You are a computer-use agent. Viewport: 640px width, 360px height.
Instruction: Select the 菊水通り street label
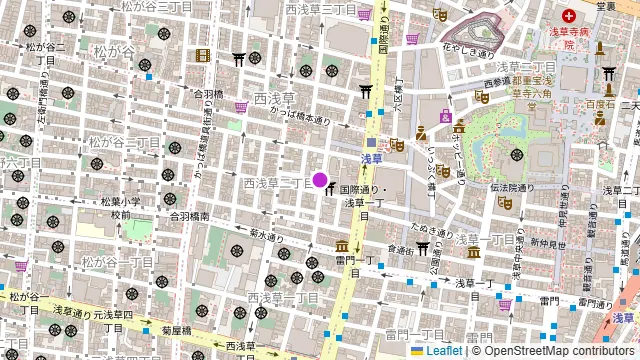click(267, 236)
